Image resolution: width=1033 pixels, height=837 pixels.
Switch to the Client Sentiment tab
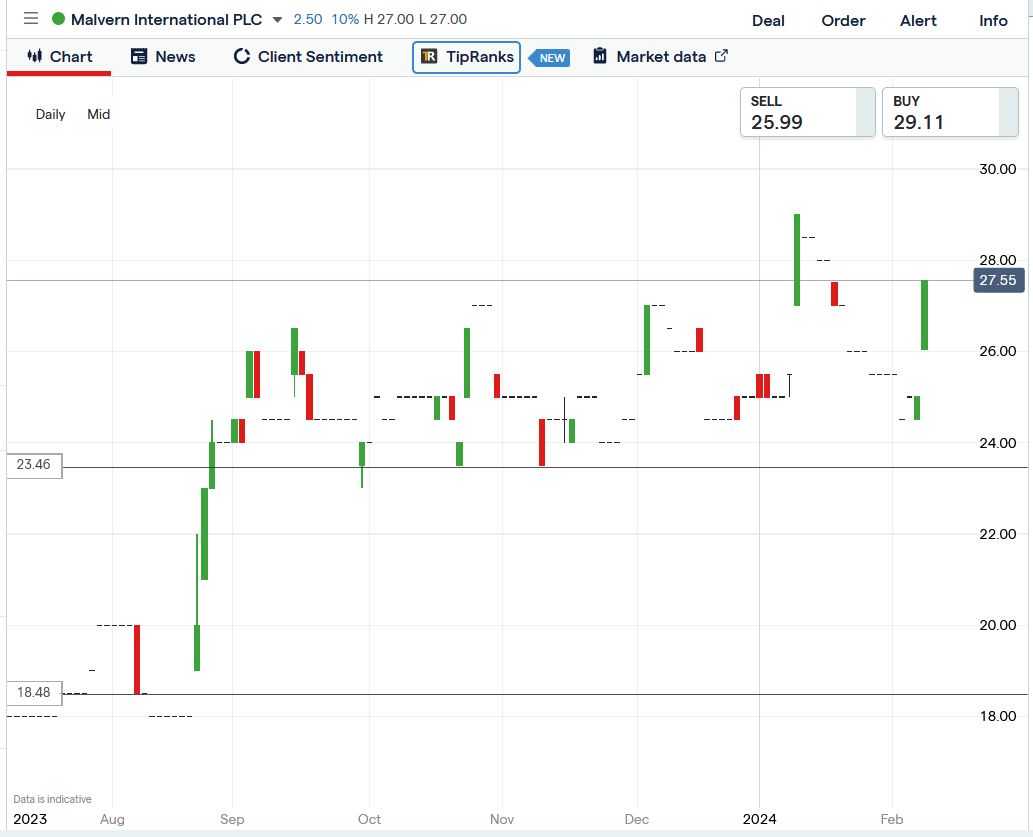[x=308, y=57]
